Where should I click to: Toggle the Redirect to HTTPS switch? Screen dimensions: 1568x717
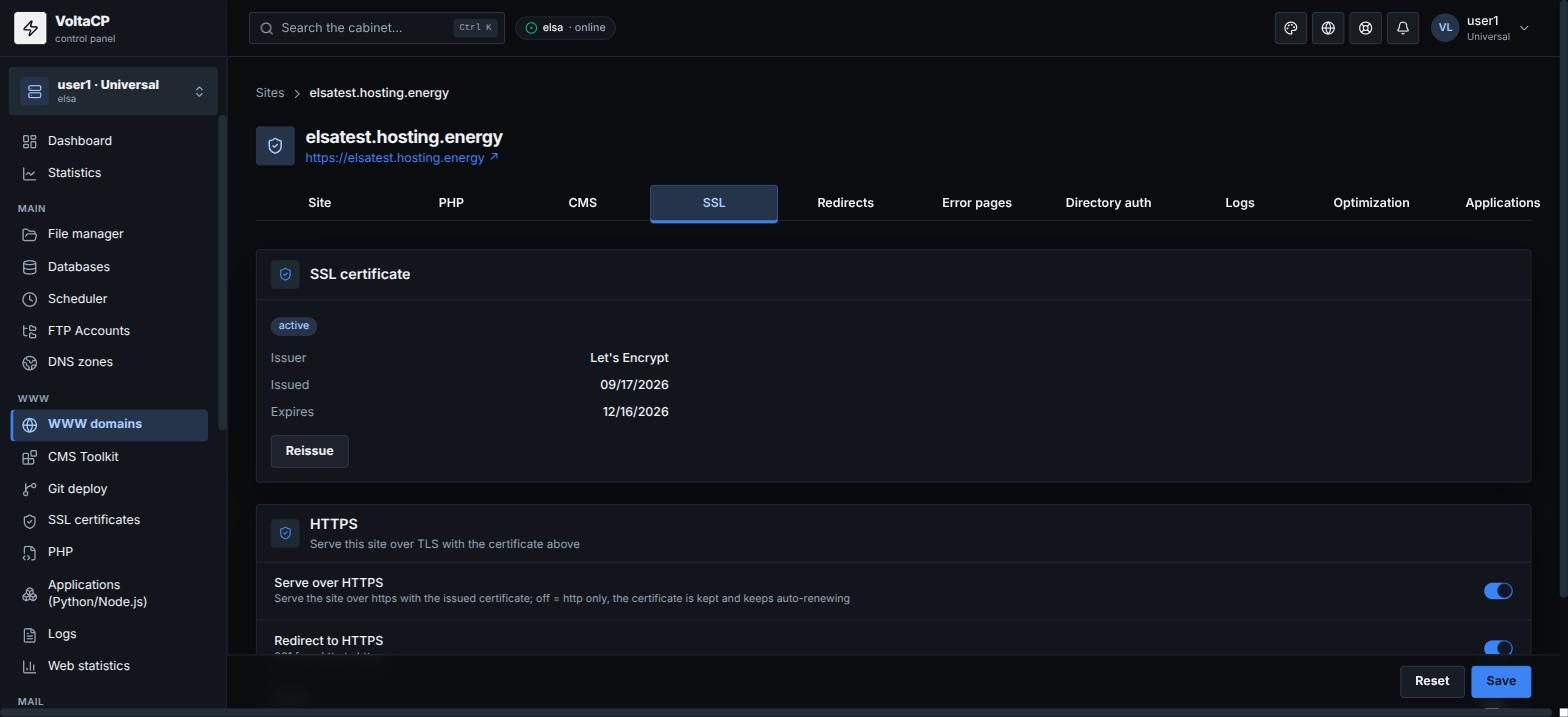point(1498,648)
